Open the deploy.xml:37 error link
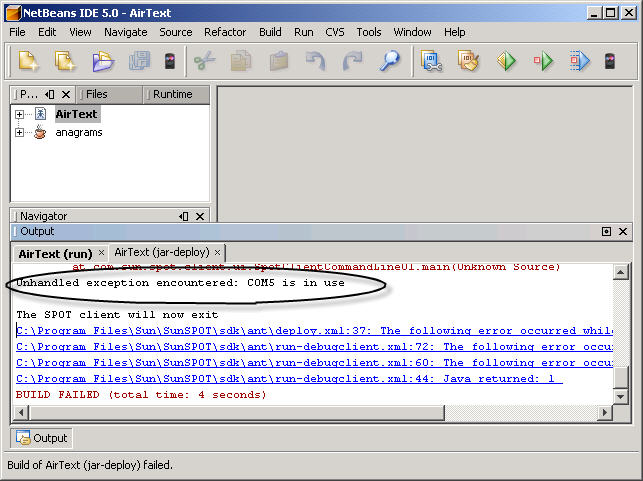This screenshot has width=643, height=481. click(x=314, y=331)
